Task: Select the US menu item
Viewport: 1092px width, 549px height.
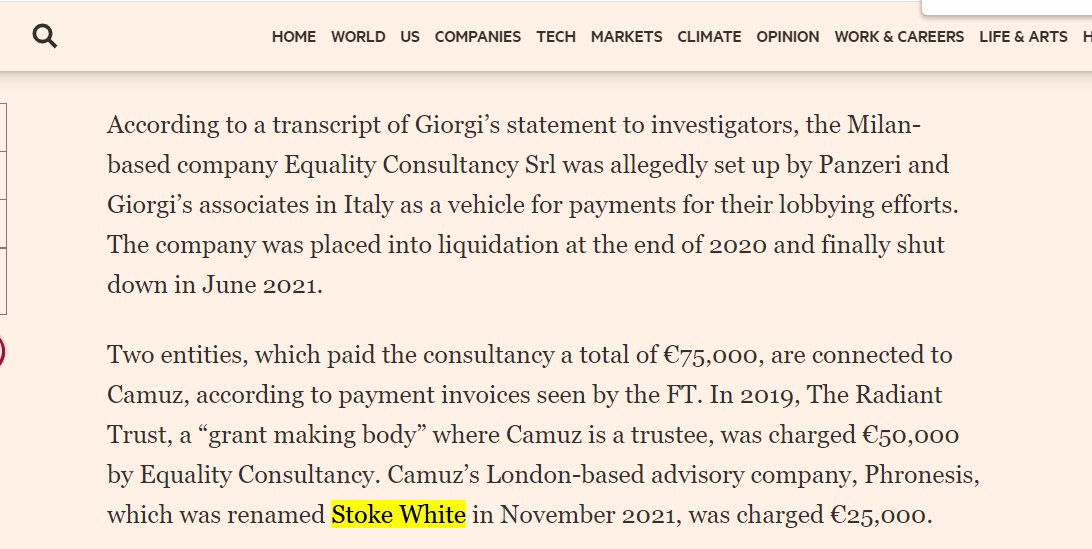Action: click(410, 37)
